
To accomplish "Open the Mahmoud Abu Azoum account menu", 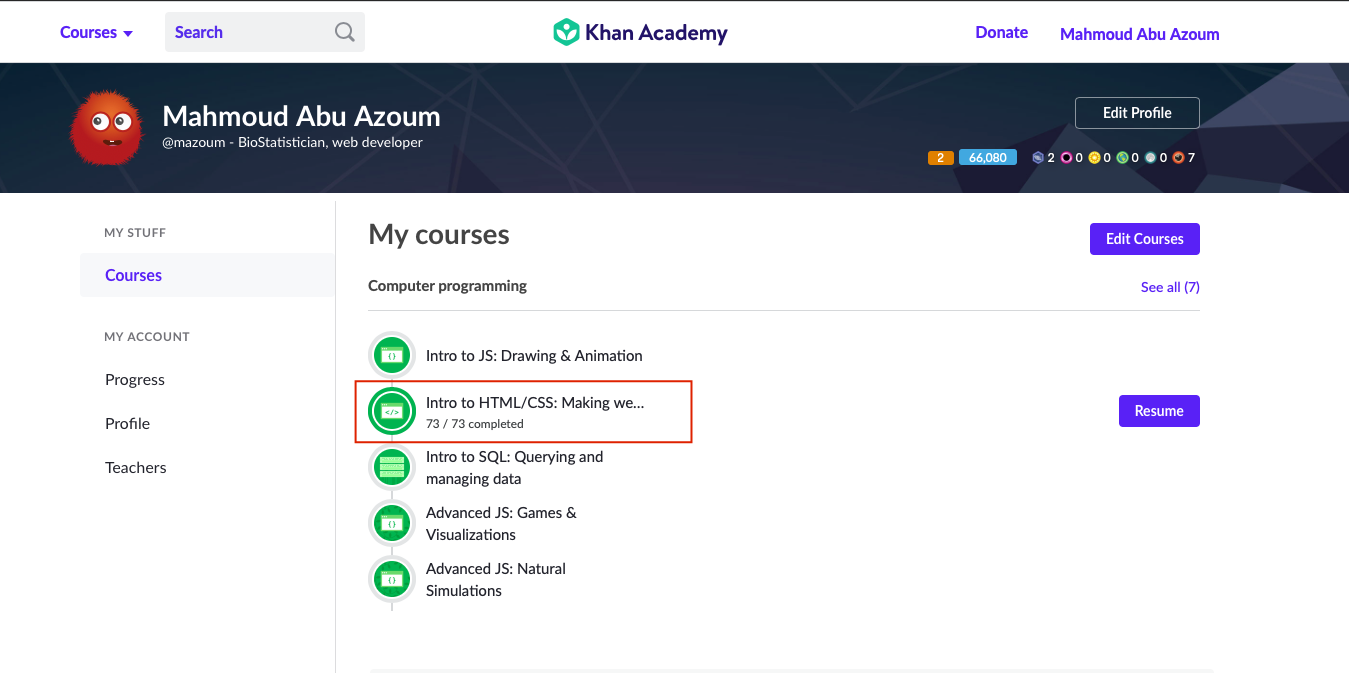I will coord(1139,34).
